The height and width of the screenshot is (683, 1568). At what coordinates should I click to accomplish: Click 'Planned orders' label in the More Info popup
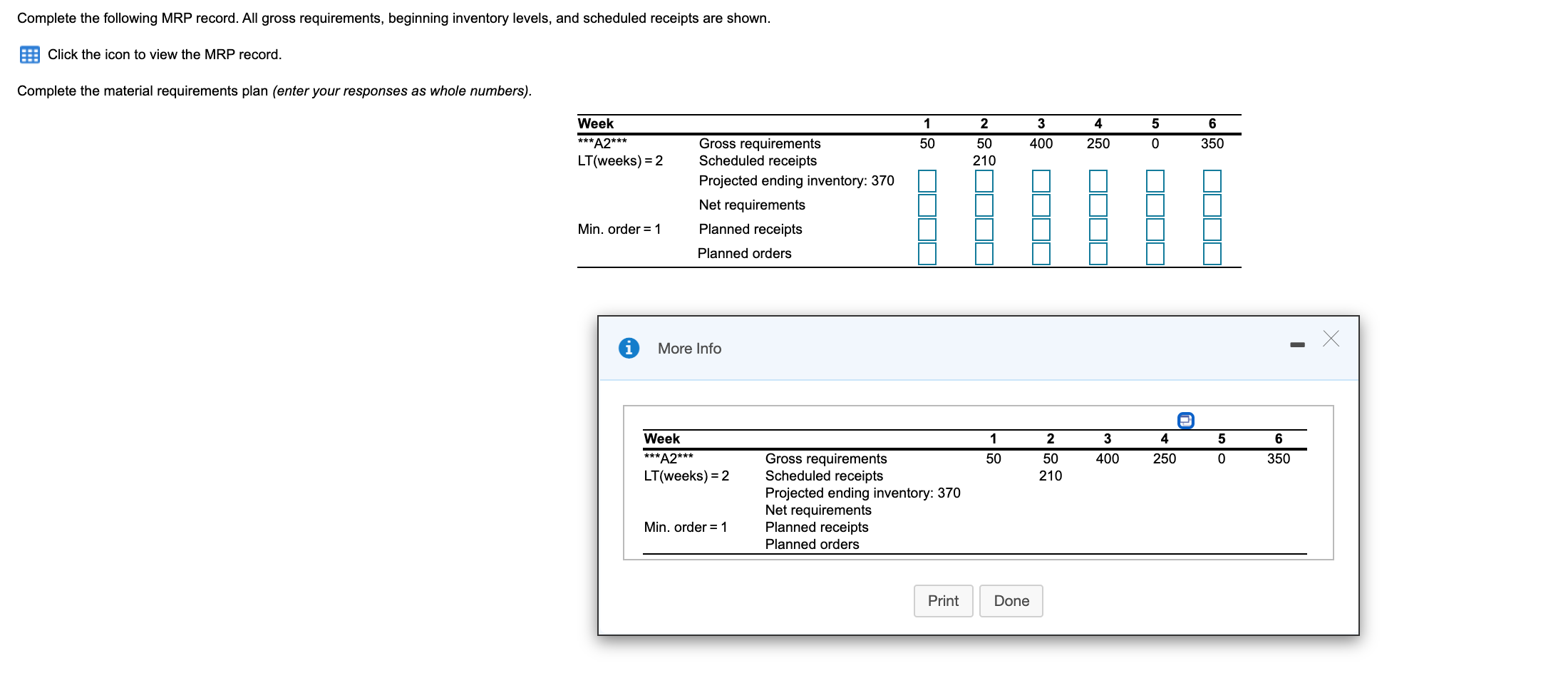coord(813,544)
